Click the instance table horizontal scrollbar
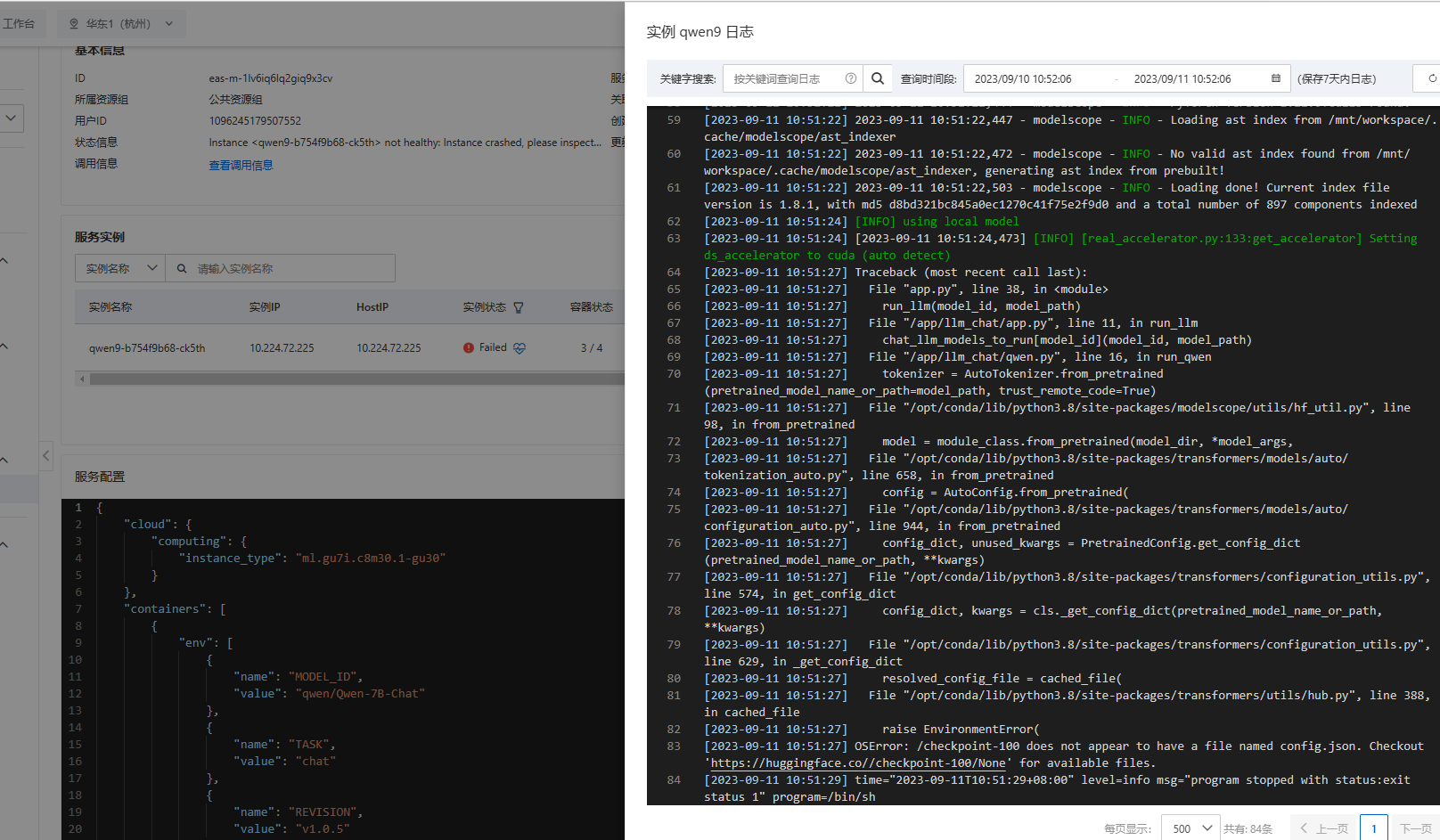 pyautogui.click(x=356, y=379)
